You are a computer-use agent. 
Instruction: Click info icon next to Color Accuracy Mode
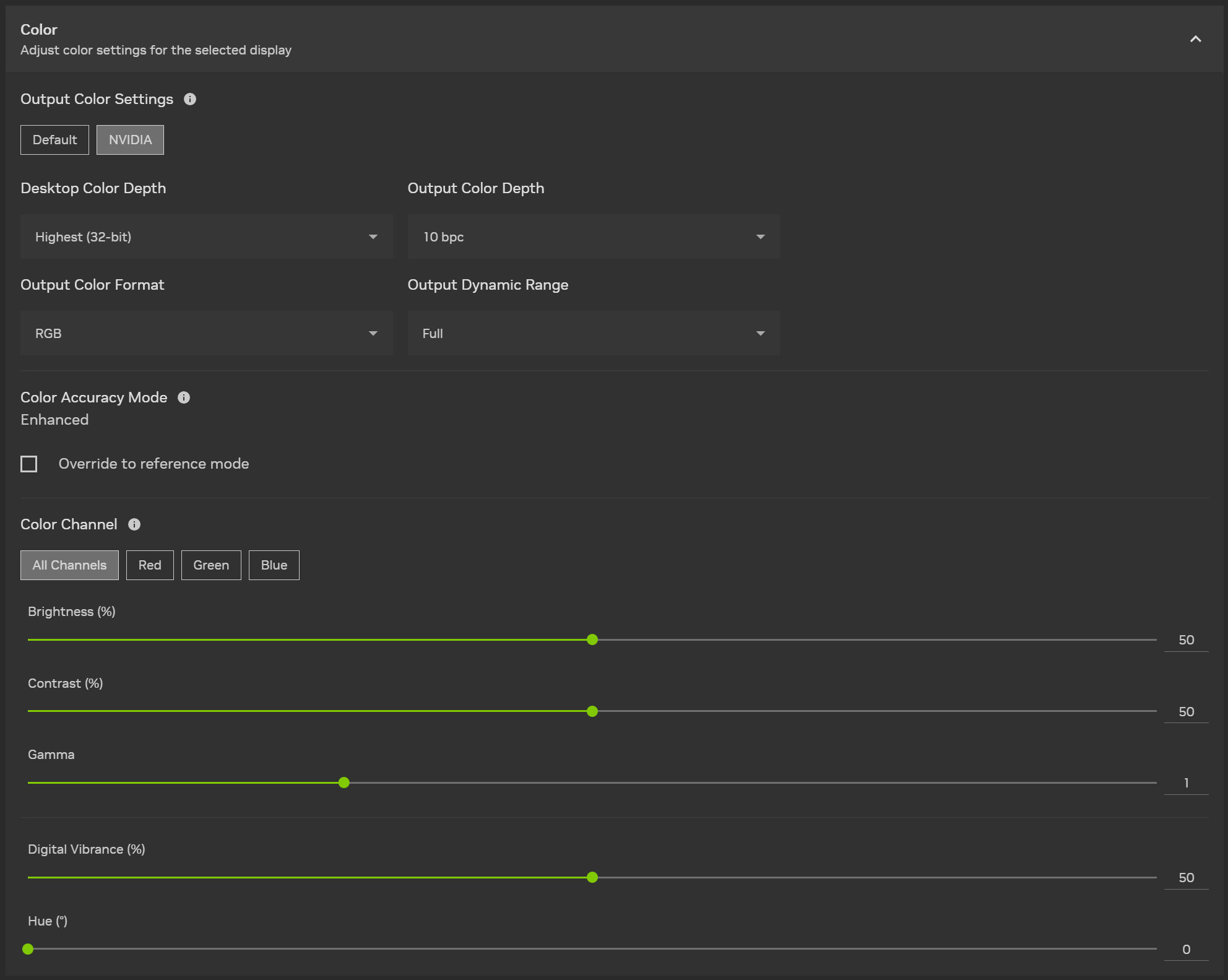click(x=184, y=397)
